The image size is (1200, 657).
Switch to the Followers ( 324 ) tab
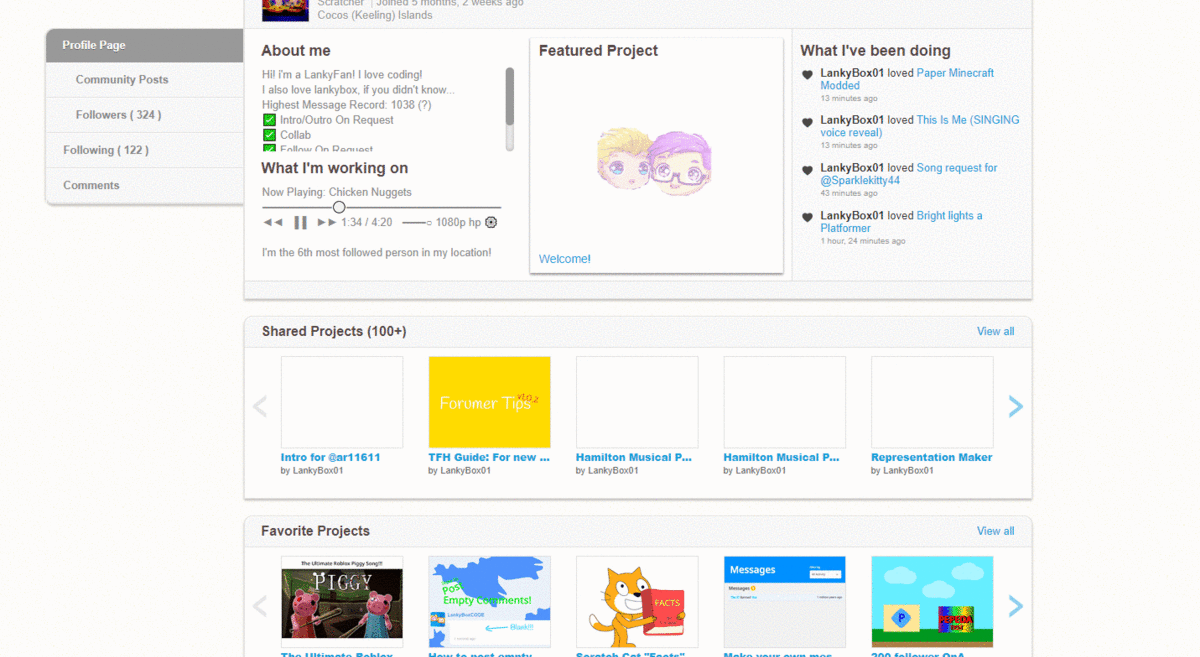click(x=118, y=115)
